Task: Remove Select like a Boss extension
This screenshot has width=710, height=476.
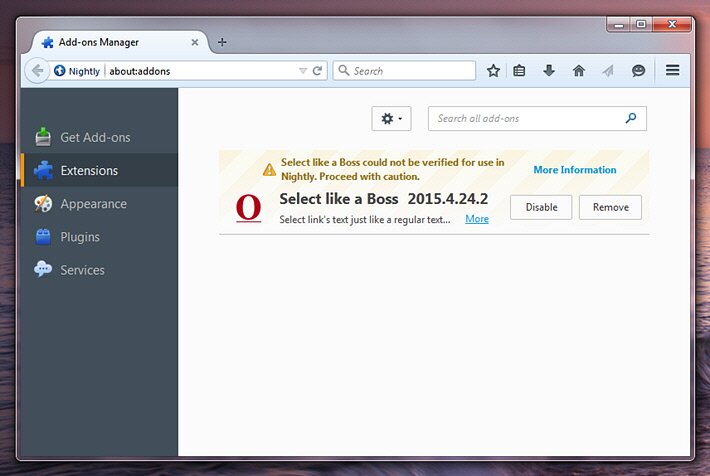Action: (x=610, y=207)
